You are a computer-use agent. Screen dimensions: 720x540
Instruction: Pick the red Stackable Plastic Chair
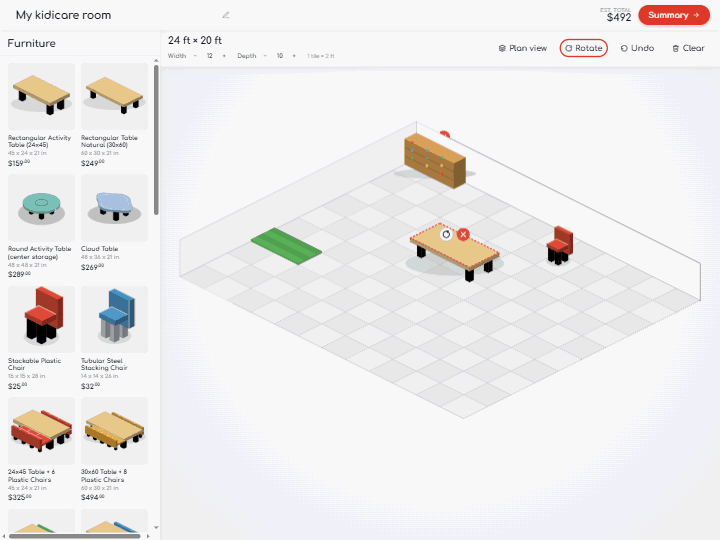(41, 319)
